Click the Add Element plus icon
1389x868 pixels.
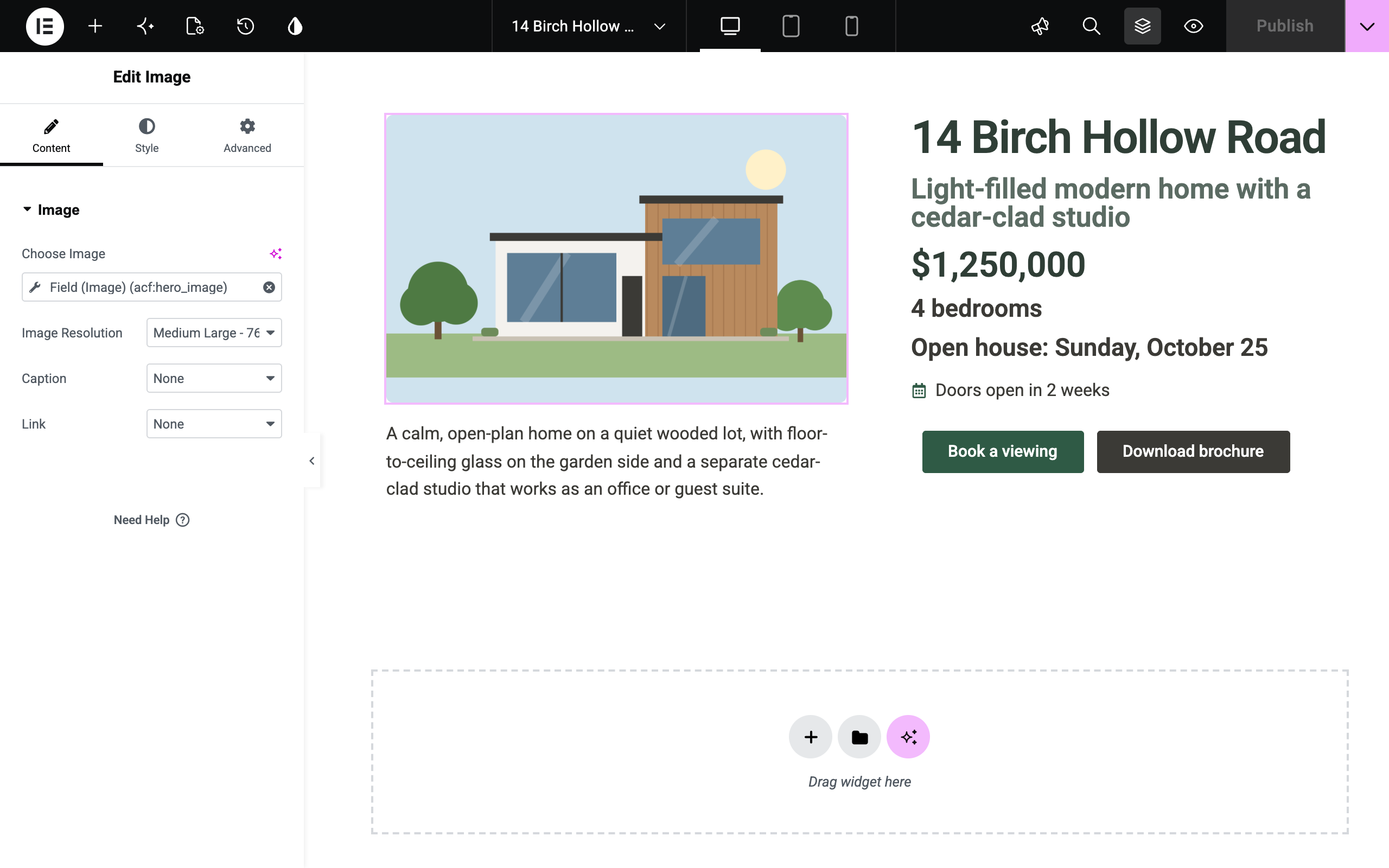click(x=95, y=26)
